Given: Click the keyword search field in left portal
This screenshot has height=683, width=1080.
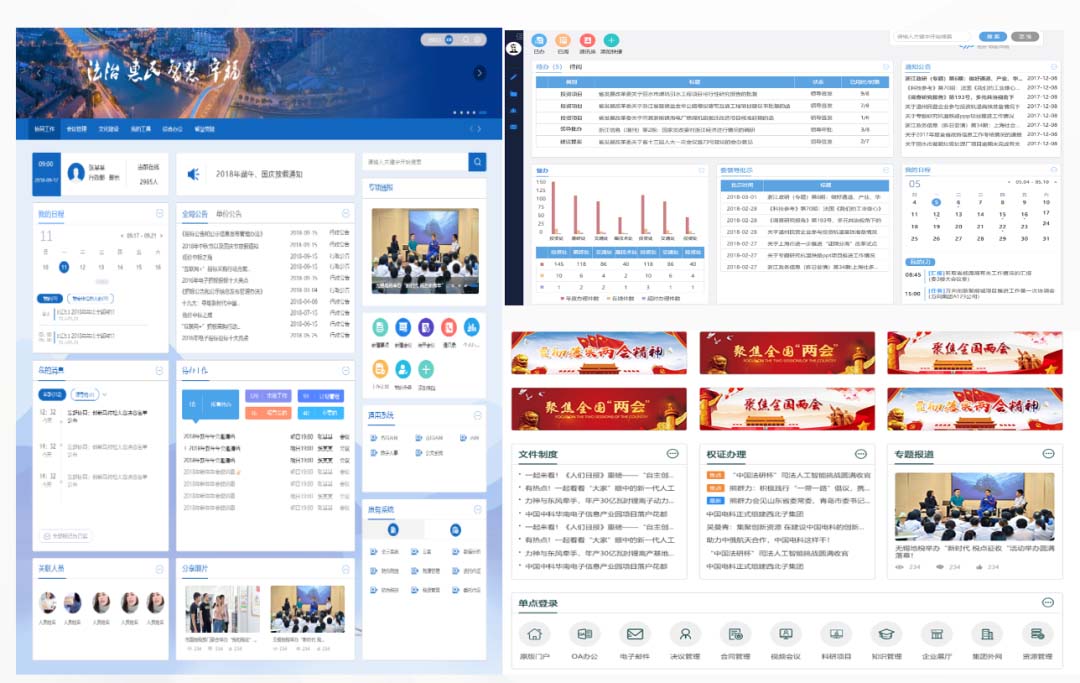Looking at the screenshot, I should point(415,162).
